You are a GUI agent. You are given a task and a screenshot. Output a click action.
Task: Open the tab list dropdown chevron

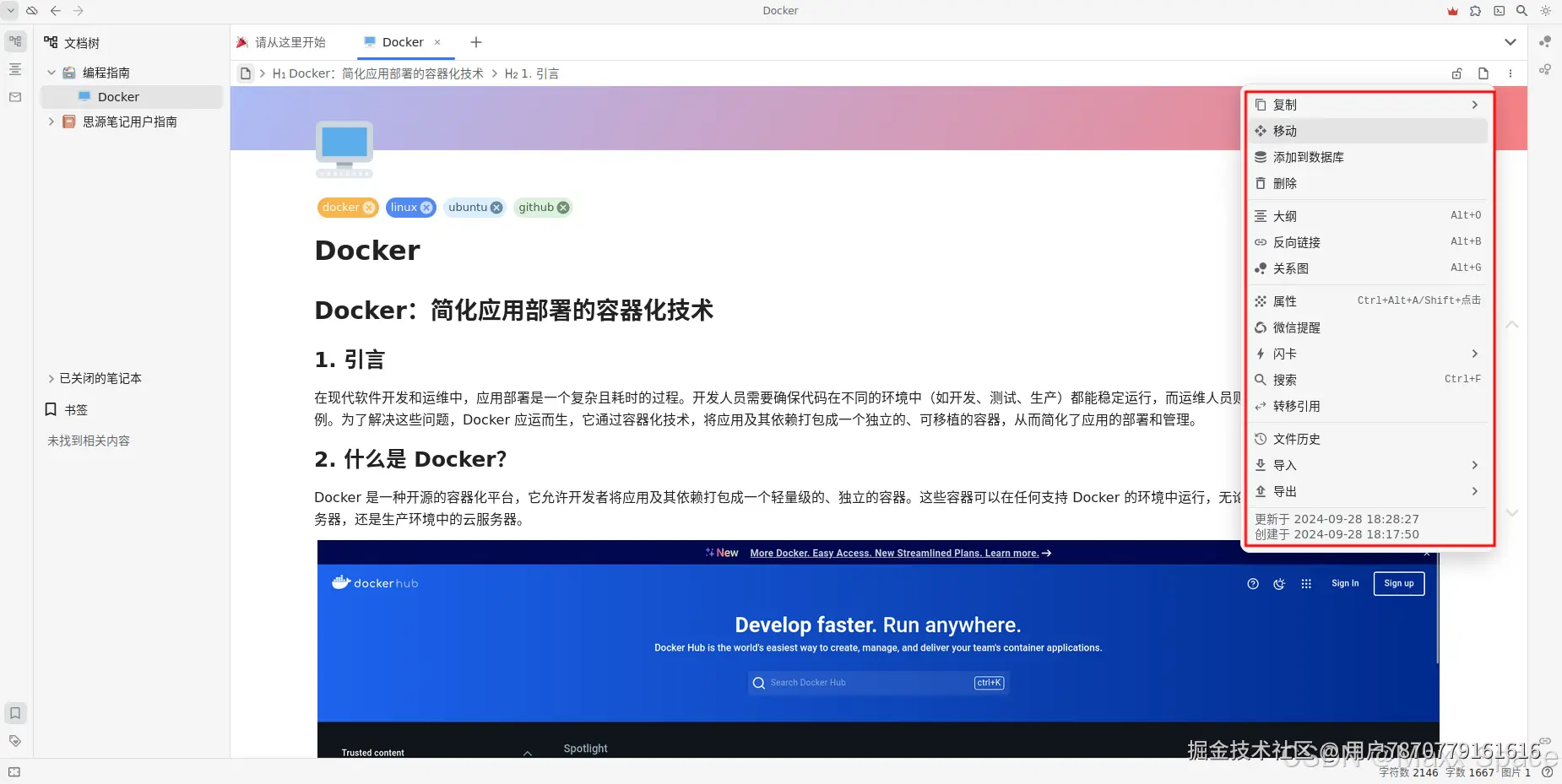point(1510,42)
